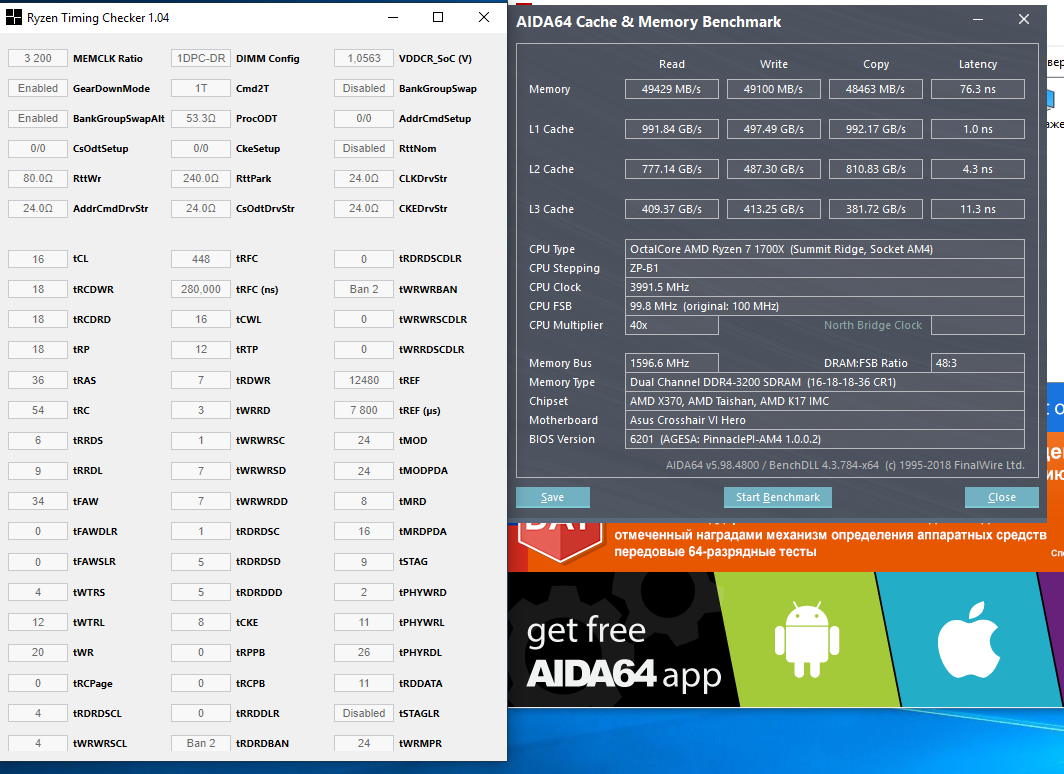Click the BankGroupSwapAlt value field

tap(38, 118)
